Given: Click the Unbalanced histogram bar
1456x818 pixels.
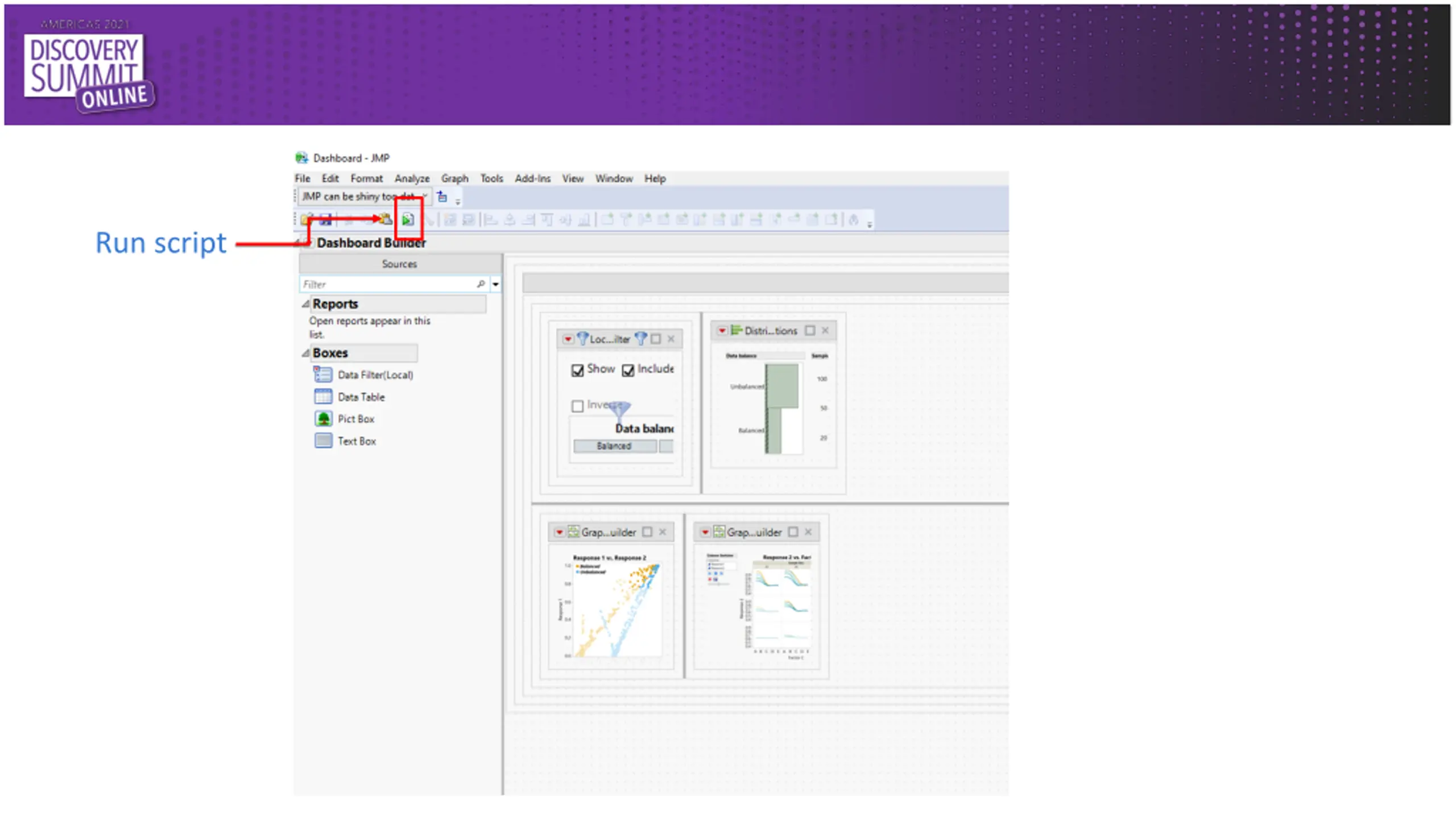Looking at the screenshot, I should click(782, 386).
